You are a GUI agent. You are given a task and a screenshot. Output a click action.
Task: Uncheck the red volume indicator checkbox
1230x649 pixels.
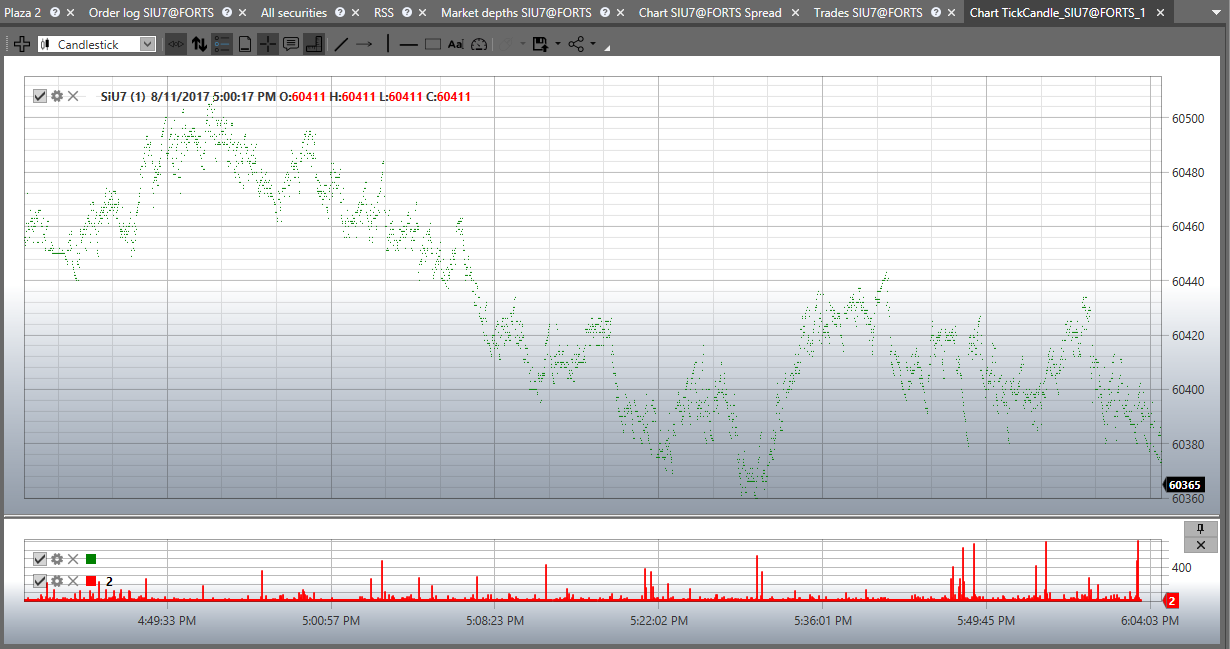(40, 581)
